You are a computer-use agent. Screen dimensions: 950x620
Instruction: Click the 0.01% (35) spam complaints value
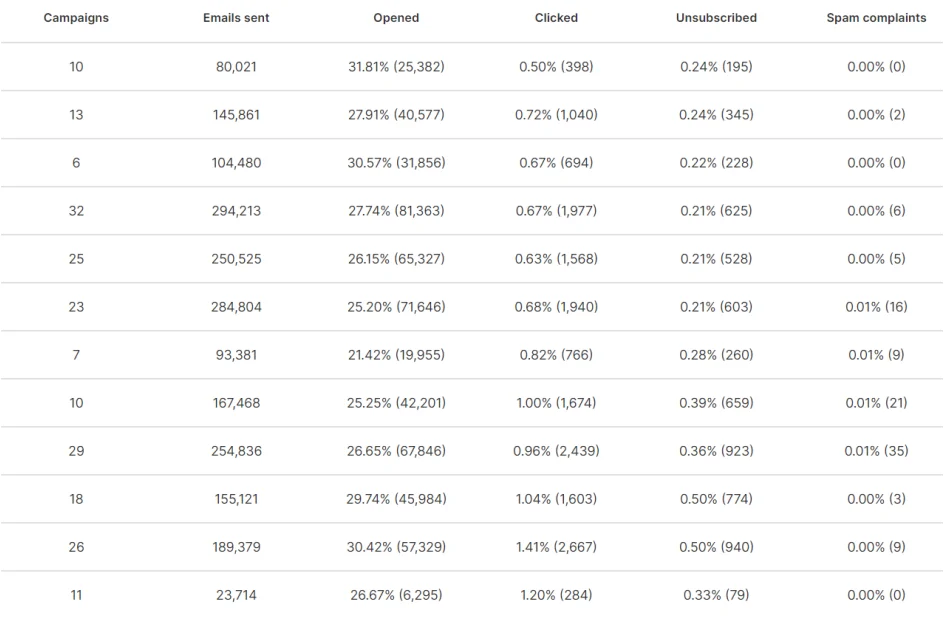[x=876, y=451]
